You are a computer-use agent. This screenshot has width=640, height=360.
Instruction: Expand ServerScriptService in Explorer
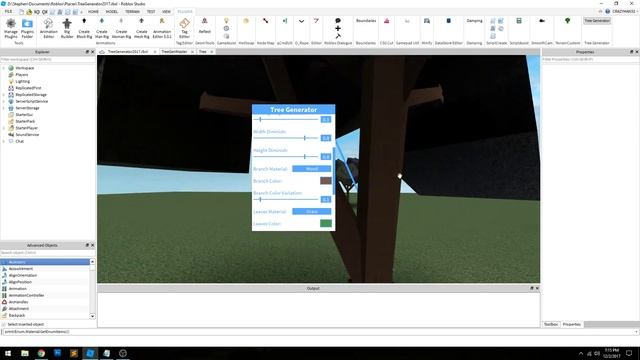[4, 101]
